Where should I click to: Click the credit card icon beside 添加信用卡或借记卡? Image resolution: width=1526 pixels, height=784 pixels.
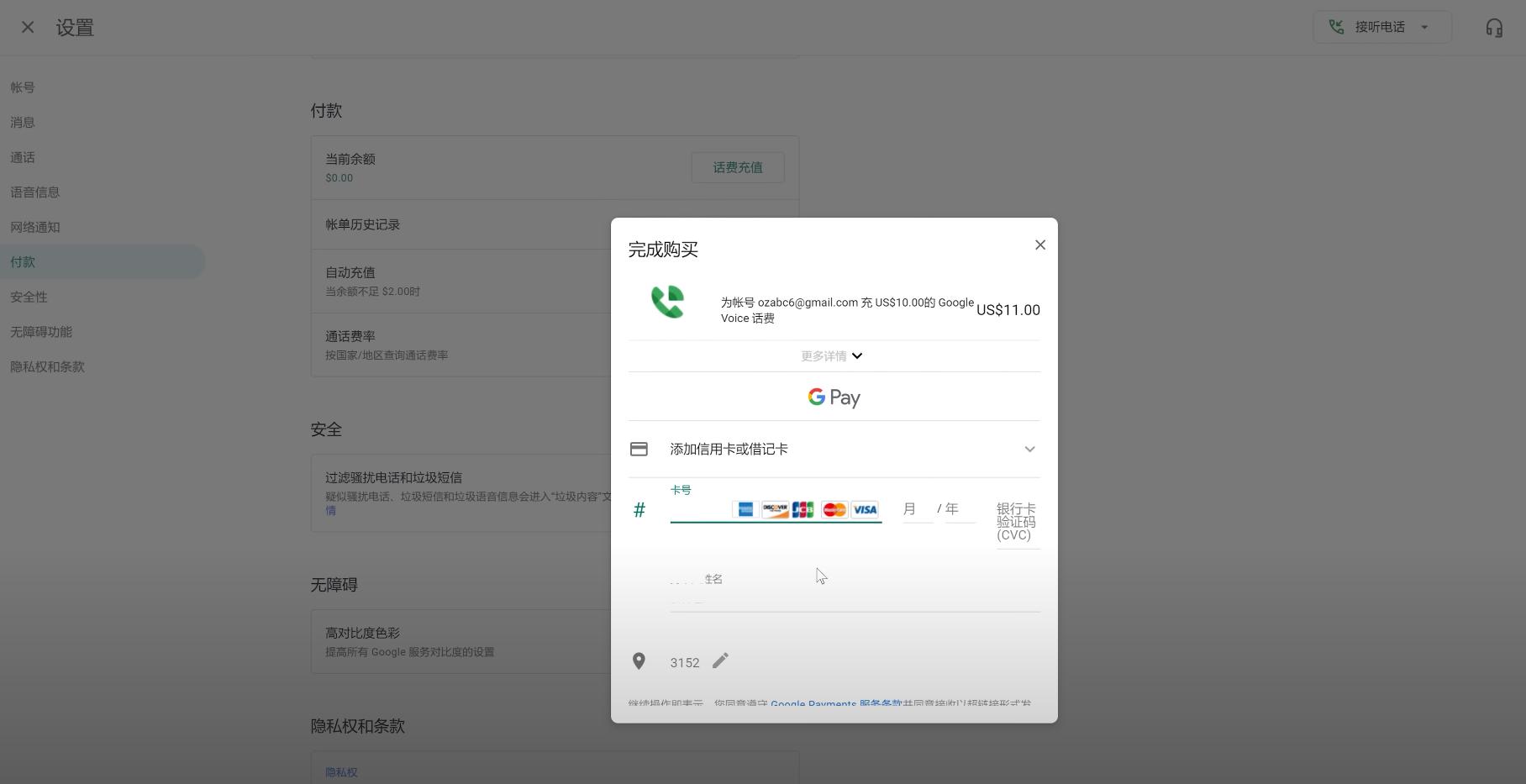[639, 449]
